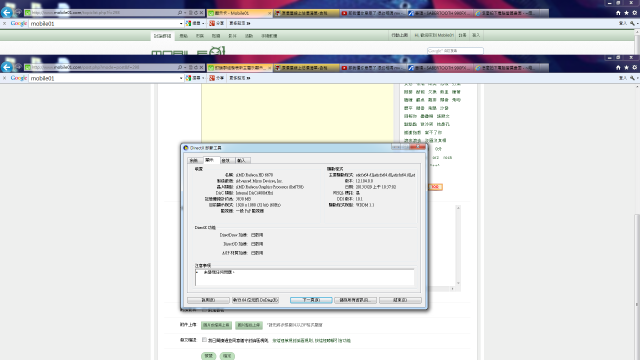This screenshot has height=360, width=640.
Task: Open the Google toolbar search box dropdown in front window
Action: point(181,78)
